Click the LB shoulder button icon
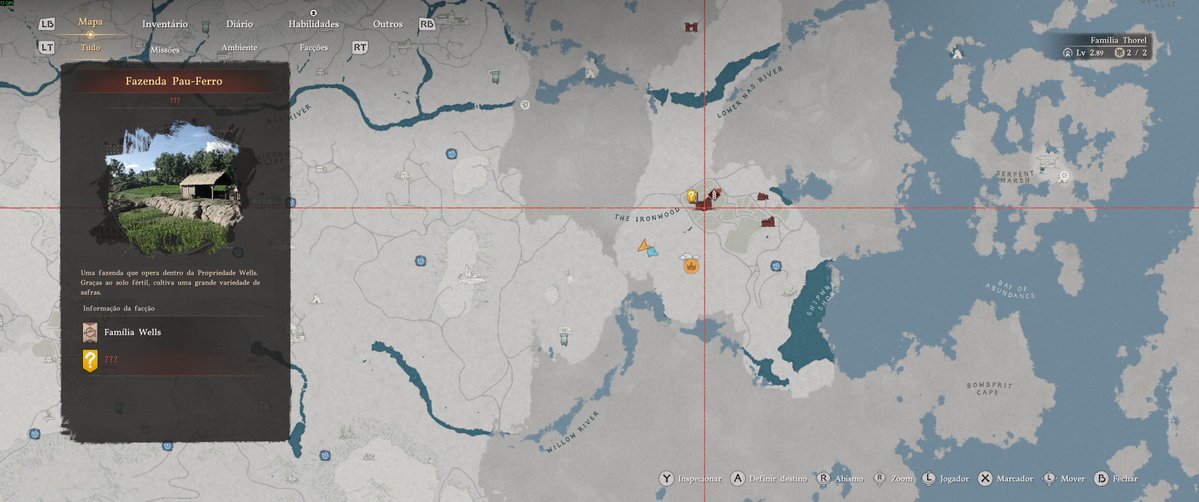 pos(47,24)
